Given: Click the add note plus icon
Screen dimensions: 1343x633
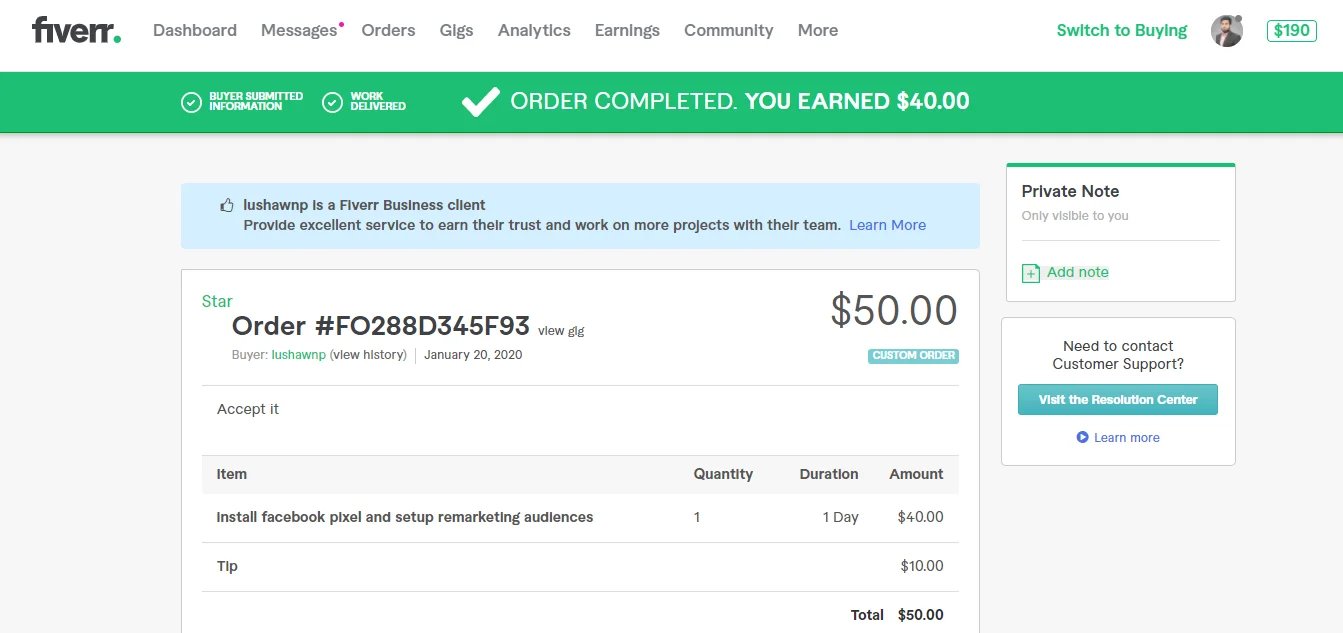Looking at the screenshot, I should 1030,273.
